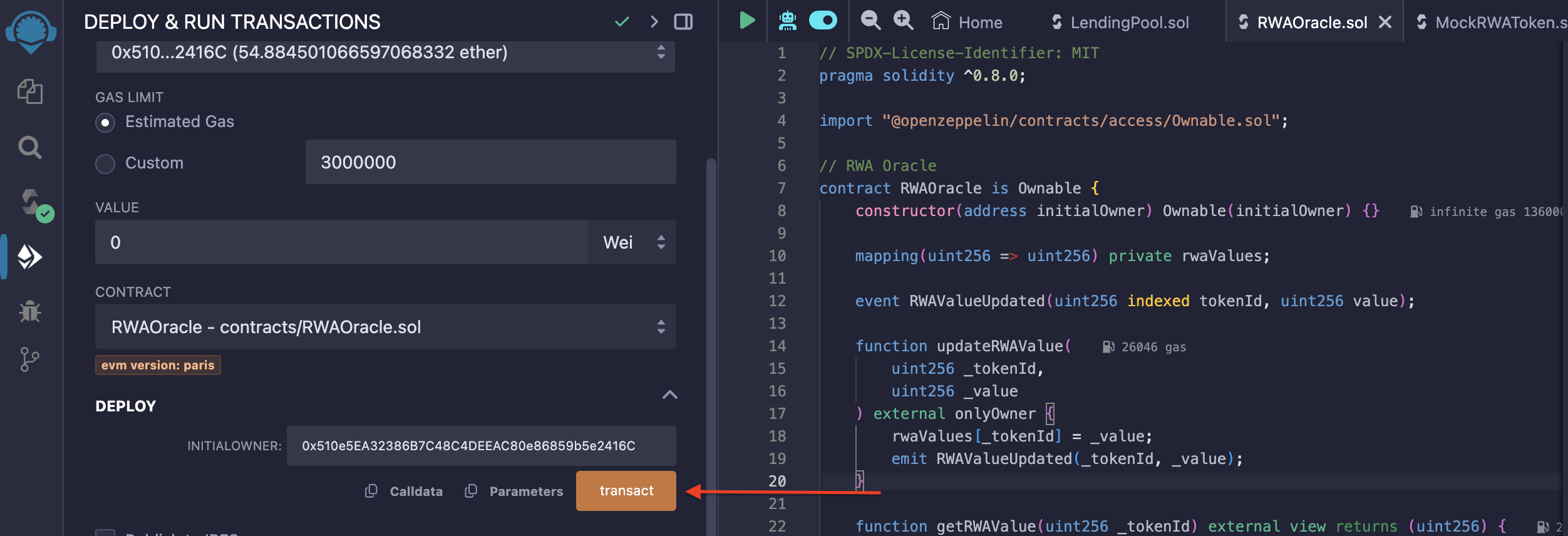Click the rwaValues mapping declaration

click(x=1063, y=256)
